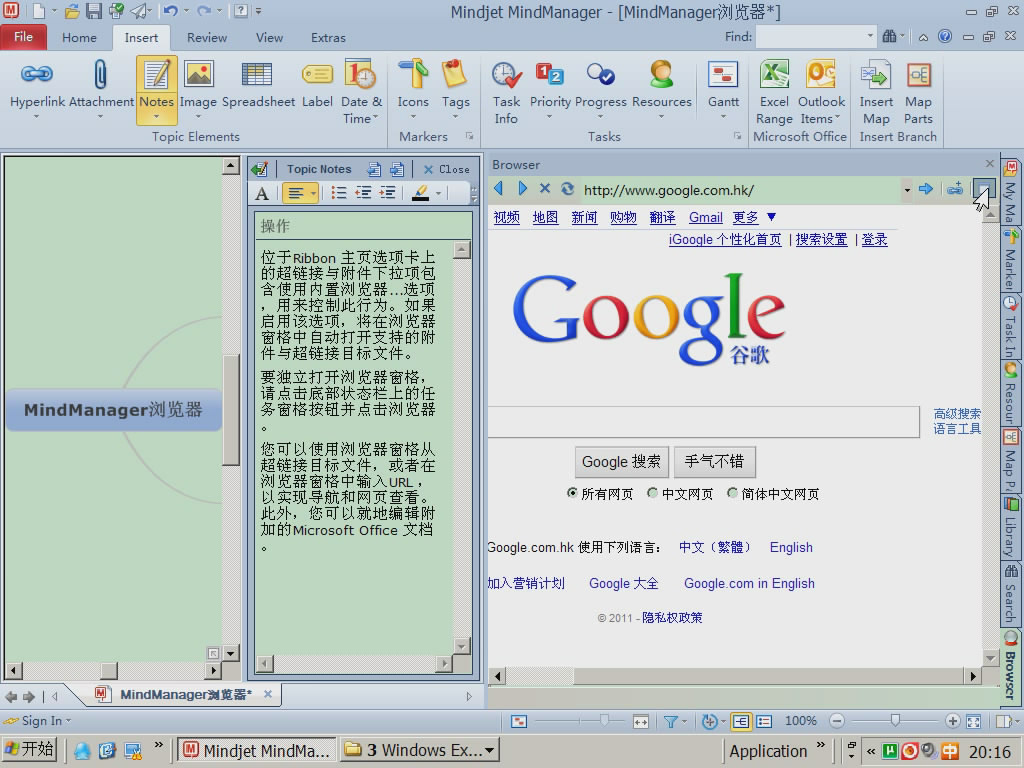Insert Date & Time element
1024x768 pixels.
[x=361, y=91]
